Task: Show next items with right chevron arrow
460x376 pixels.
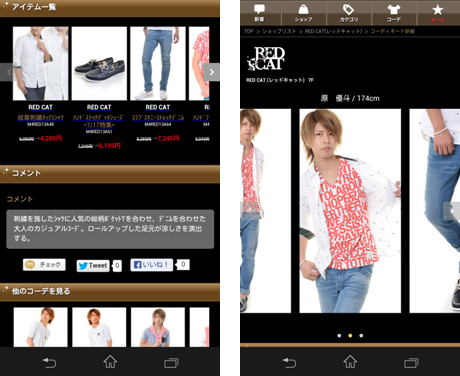Action: point(212,72)
